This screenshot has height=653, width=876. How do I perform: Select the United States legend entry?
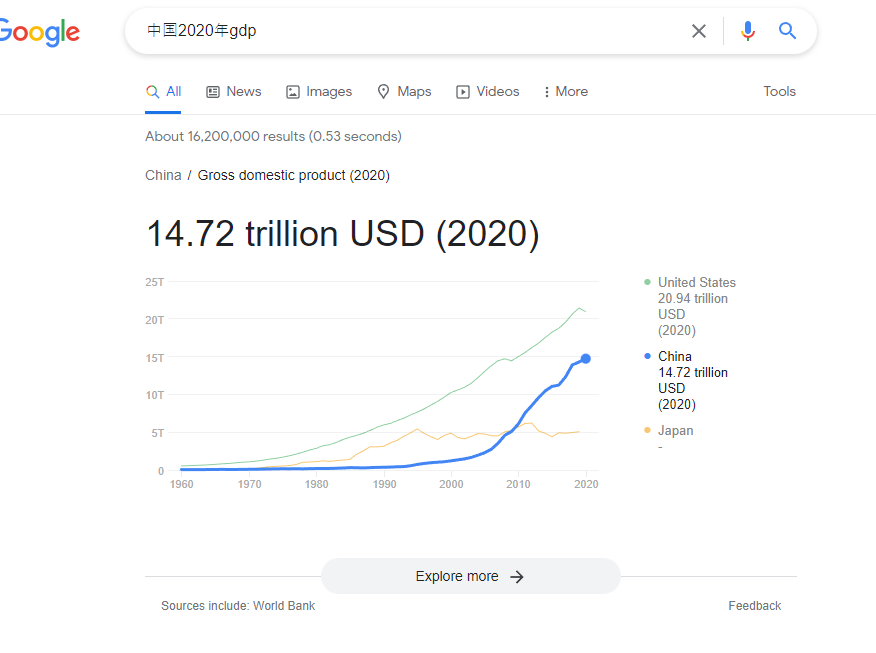pos(691,306)
